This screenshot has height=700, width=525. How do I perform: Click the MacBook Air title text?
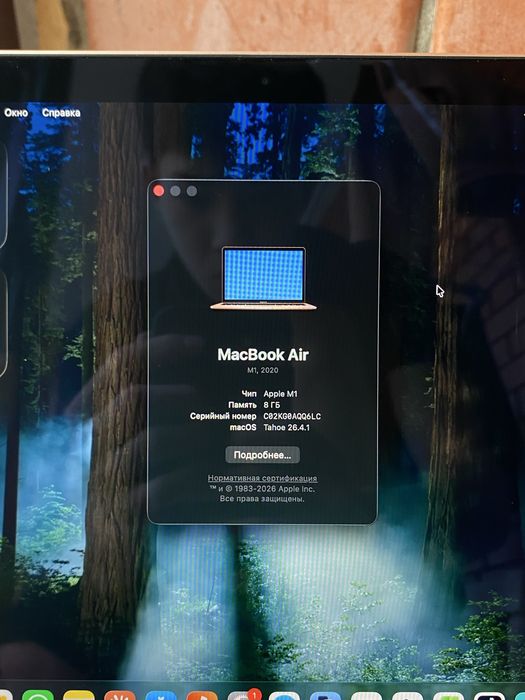(x=263, y=354)
